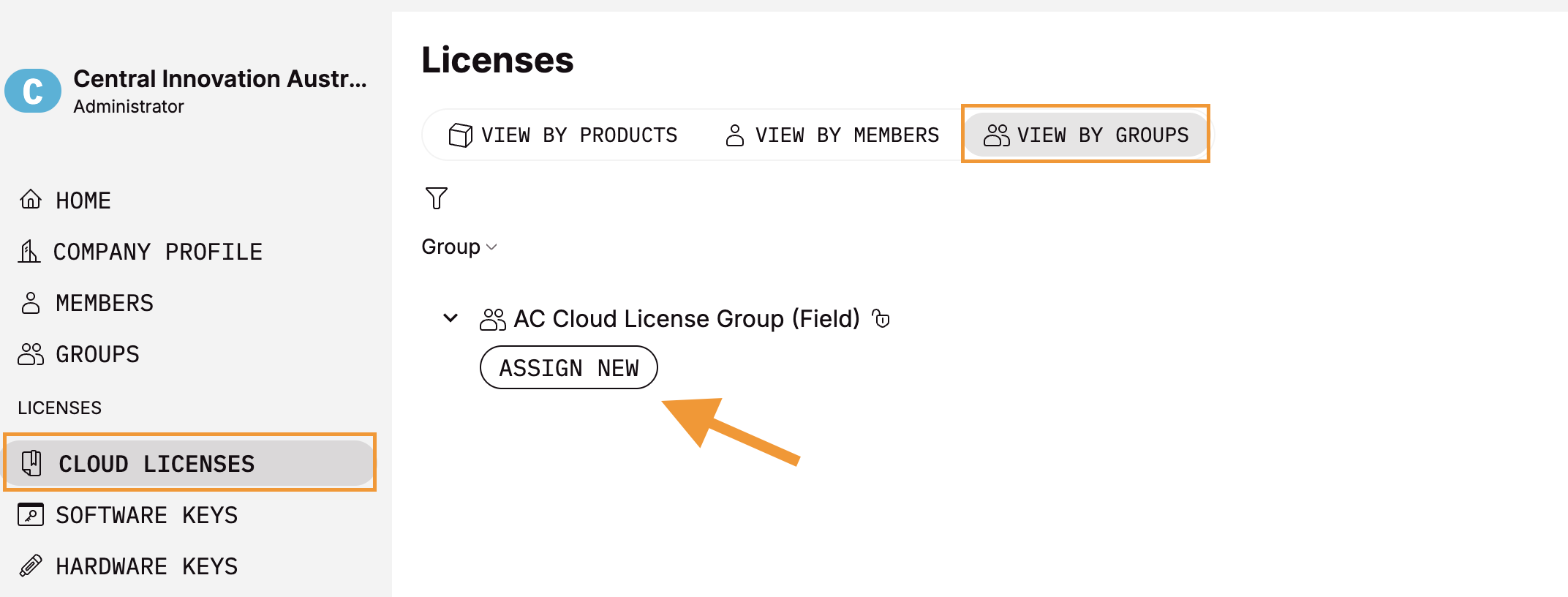Open the Group sorting dropdown
The width and height of the screenshot is (1568, 597).
[x=459, y=247]
